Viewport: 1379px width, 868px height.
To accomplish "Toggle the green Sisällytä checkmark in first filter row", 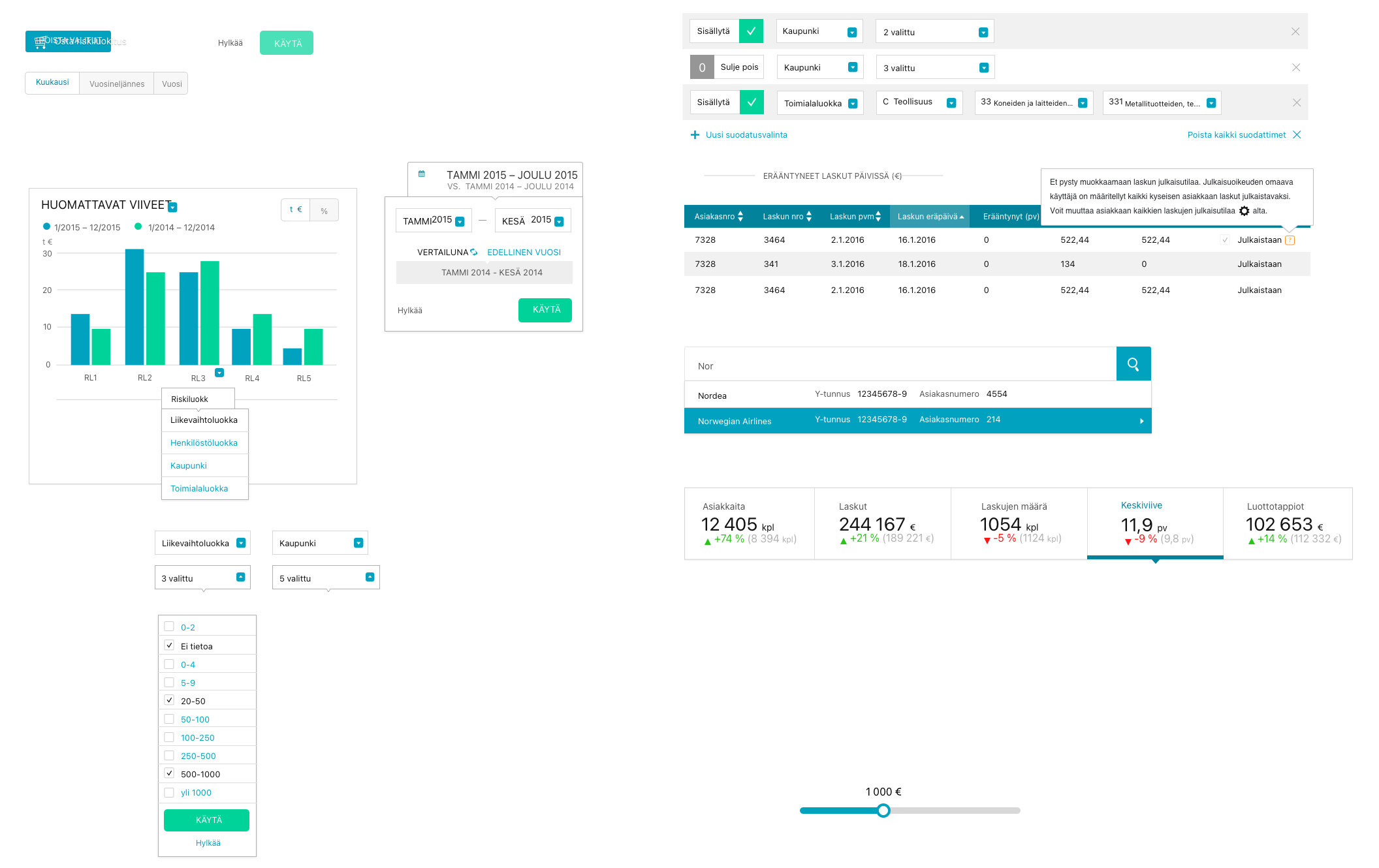I will (751, 31).
